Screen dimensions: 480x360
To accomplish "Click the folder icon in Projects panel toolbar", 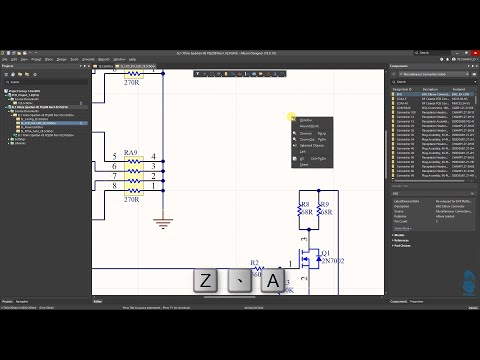I will (20, 74).
